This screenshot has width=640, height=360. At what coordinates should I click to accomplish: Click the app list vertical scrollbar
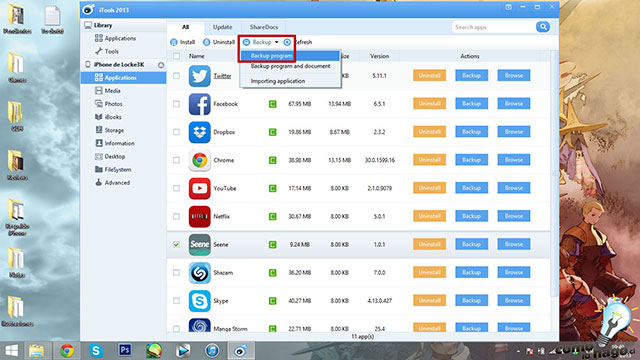tap(554, 173)
